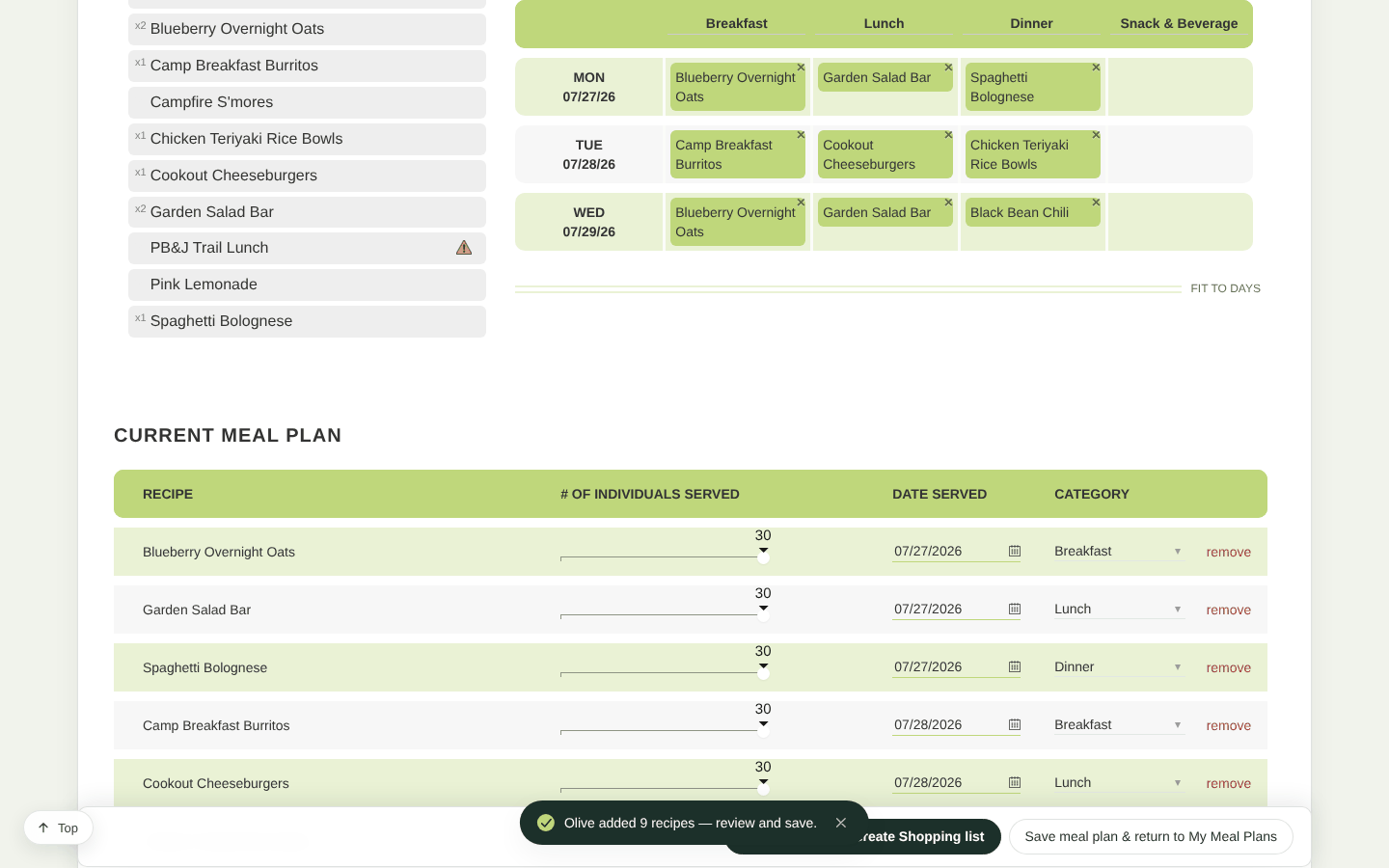Viewport: 1389px width, 868px height.
Task: Remove Black Bean Chili from Wednesday dinner
Action: coord(1096,203)
